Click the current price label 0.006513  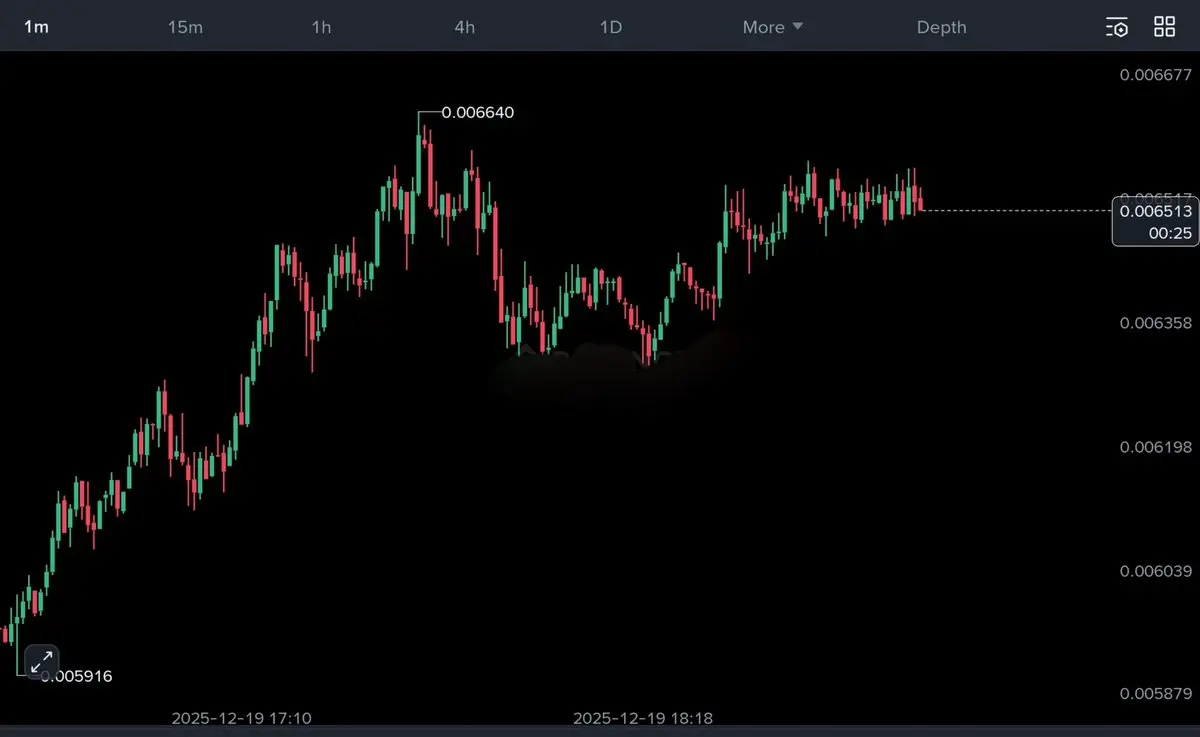click(1156, 211)
